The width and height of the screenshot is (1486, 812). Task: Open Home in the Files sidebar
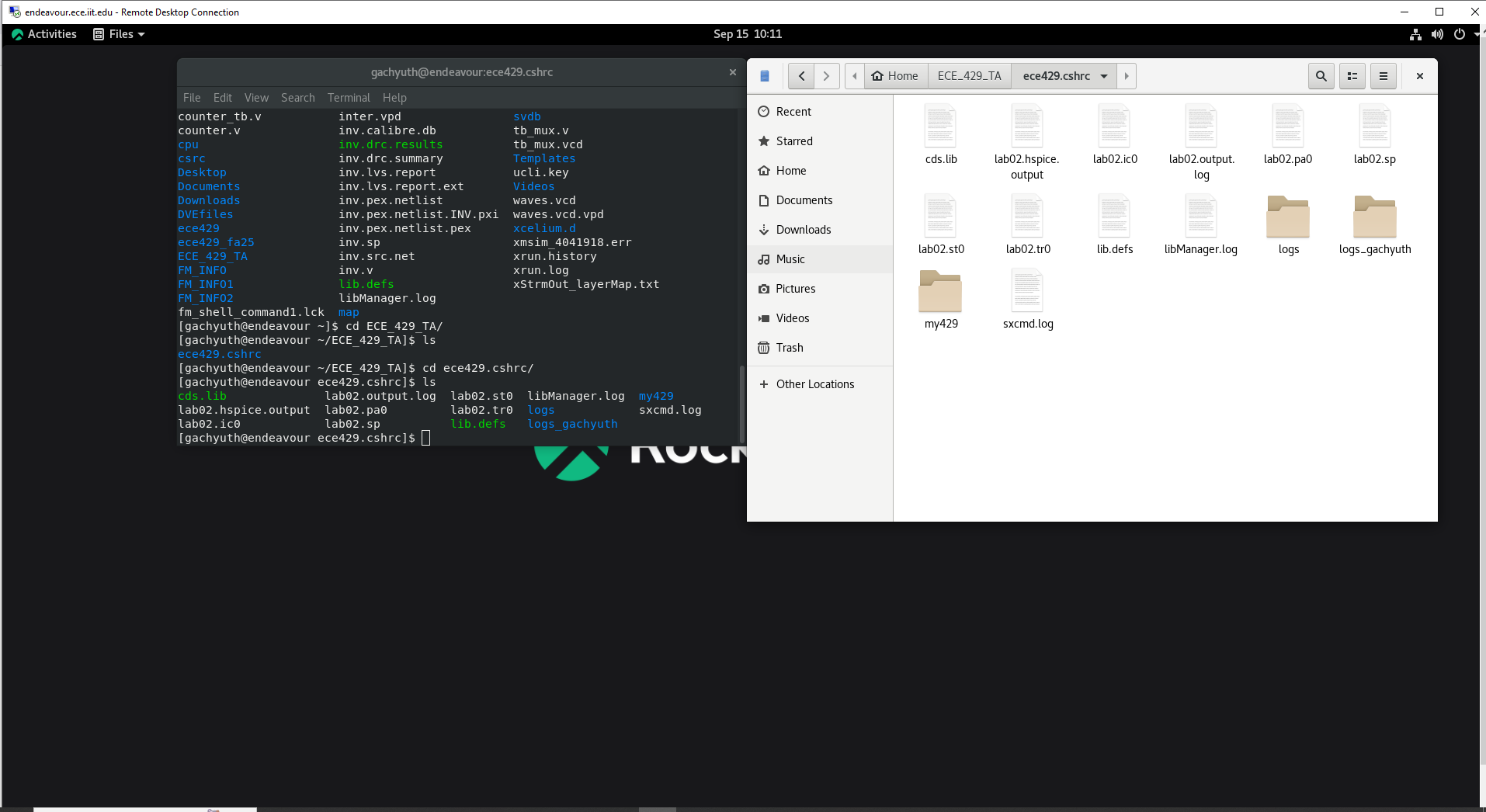(820, 171)
